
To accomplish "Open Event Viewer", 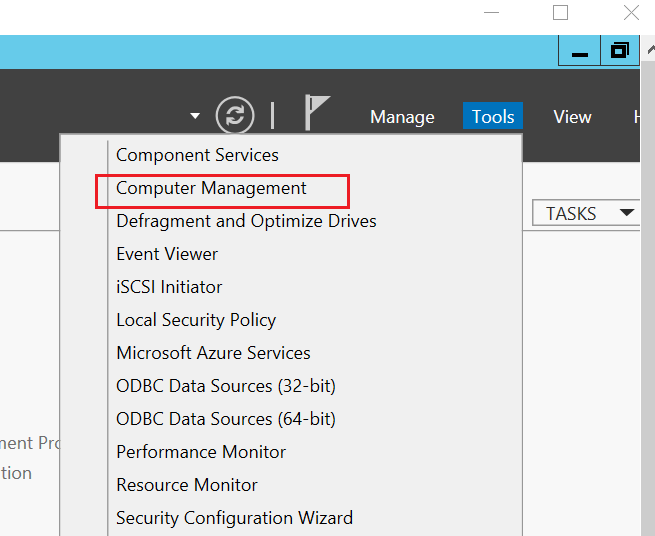I will coord(167,254).
